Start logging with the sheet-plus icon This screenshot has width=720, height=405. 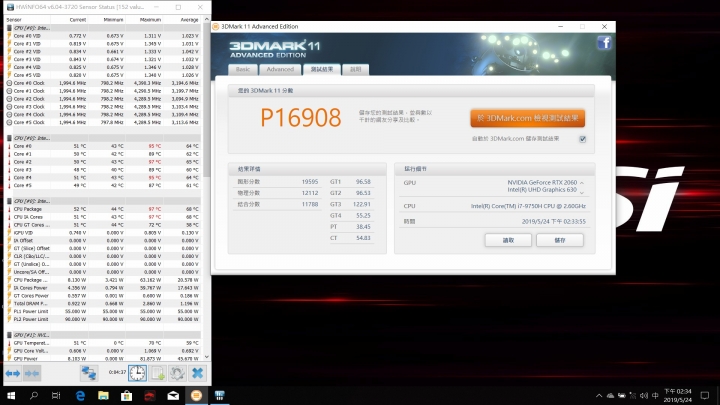158,373
